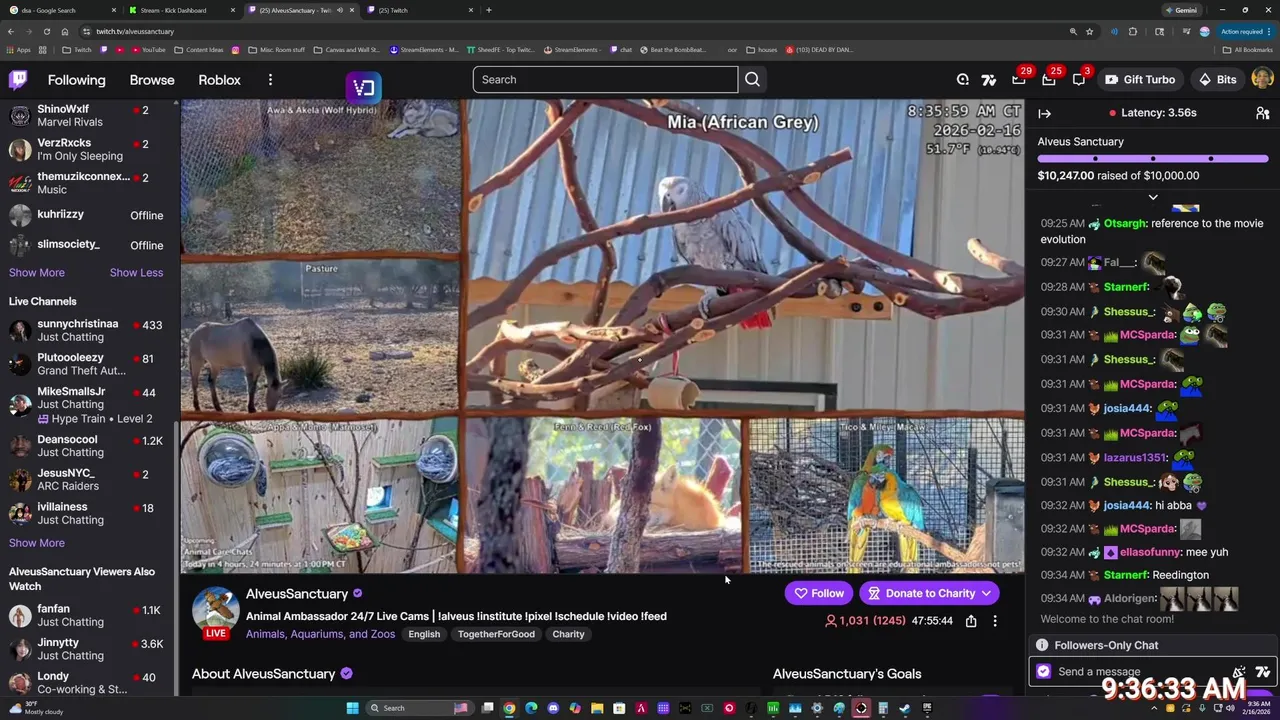The height and width of the screenshot is (720, 1280).
Task: Click the Twitch logo home icon
Action: pyautogui.click(x=19, y=80)
